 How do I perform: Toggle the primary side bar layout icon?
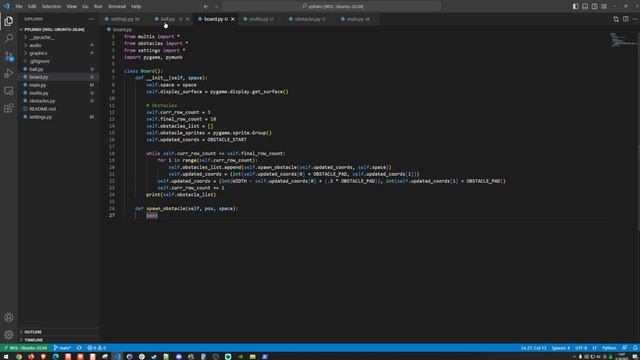[576, 7]
